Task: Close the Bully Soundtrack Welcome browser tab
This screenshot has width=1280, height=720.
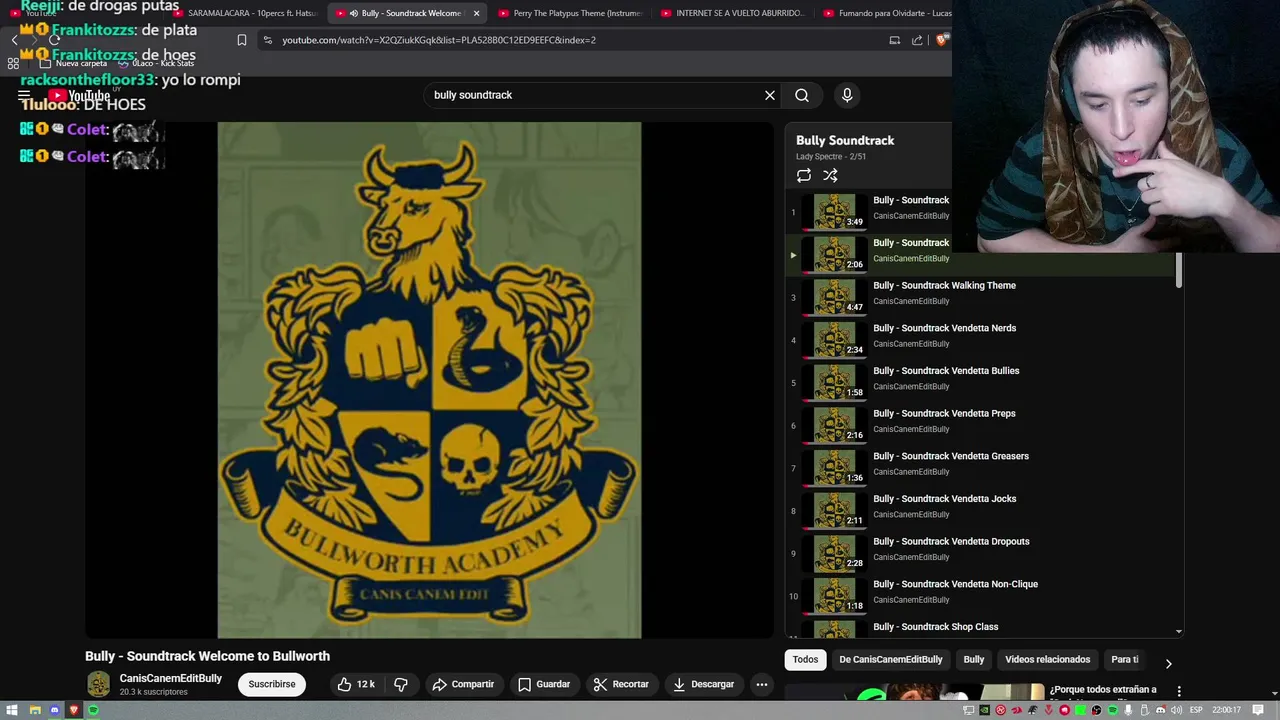Action: point(476,13)
